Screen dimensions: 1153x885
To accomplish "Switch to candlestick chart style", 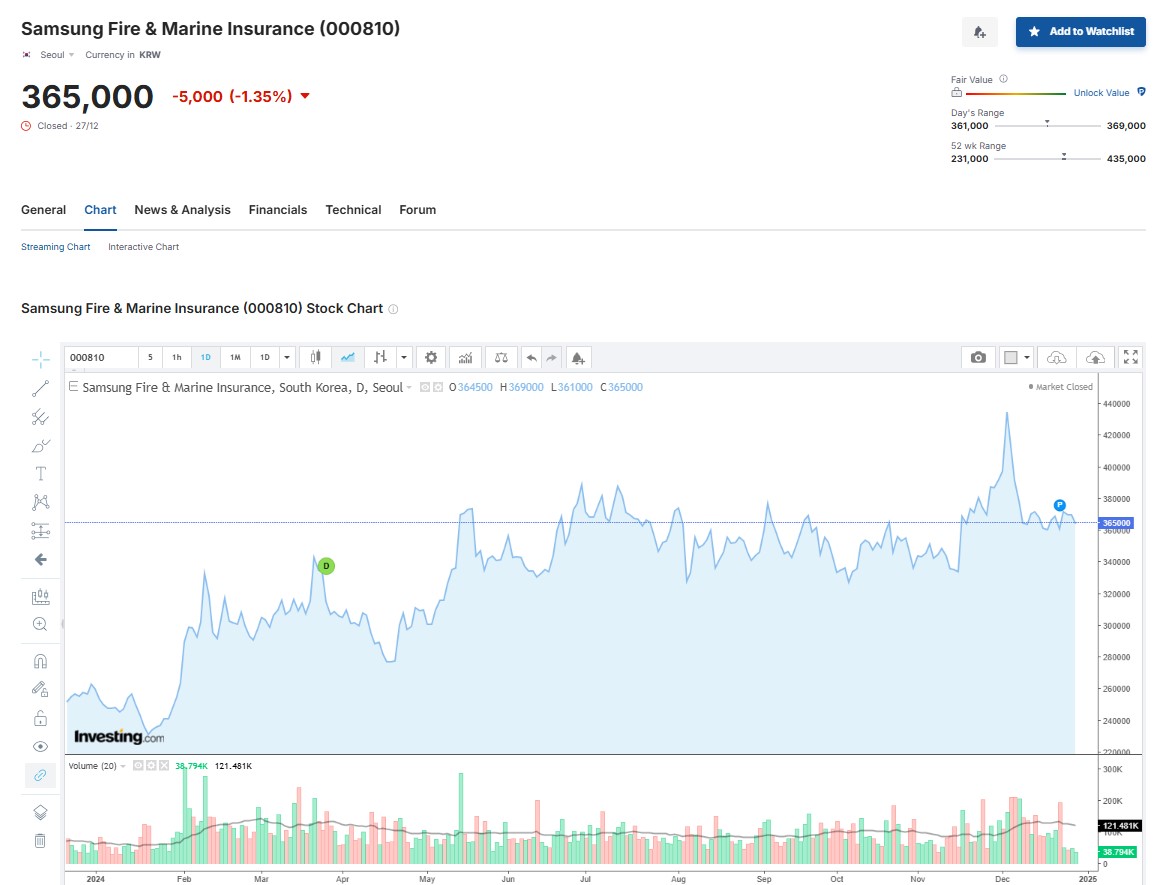I will (315, 358).
